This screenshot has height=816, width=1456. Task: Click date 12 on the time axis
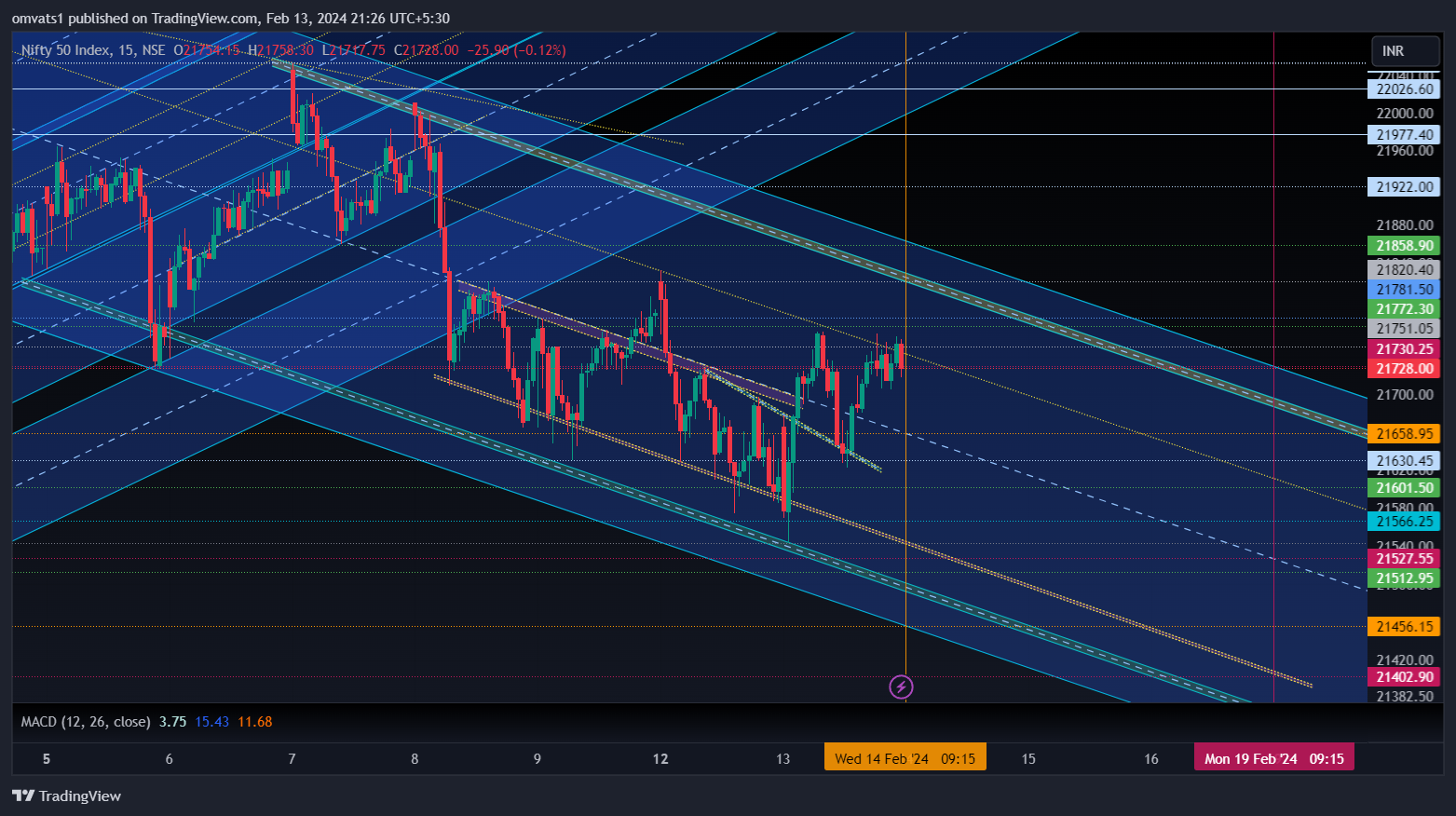click(660, 758)
